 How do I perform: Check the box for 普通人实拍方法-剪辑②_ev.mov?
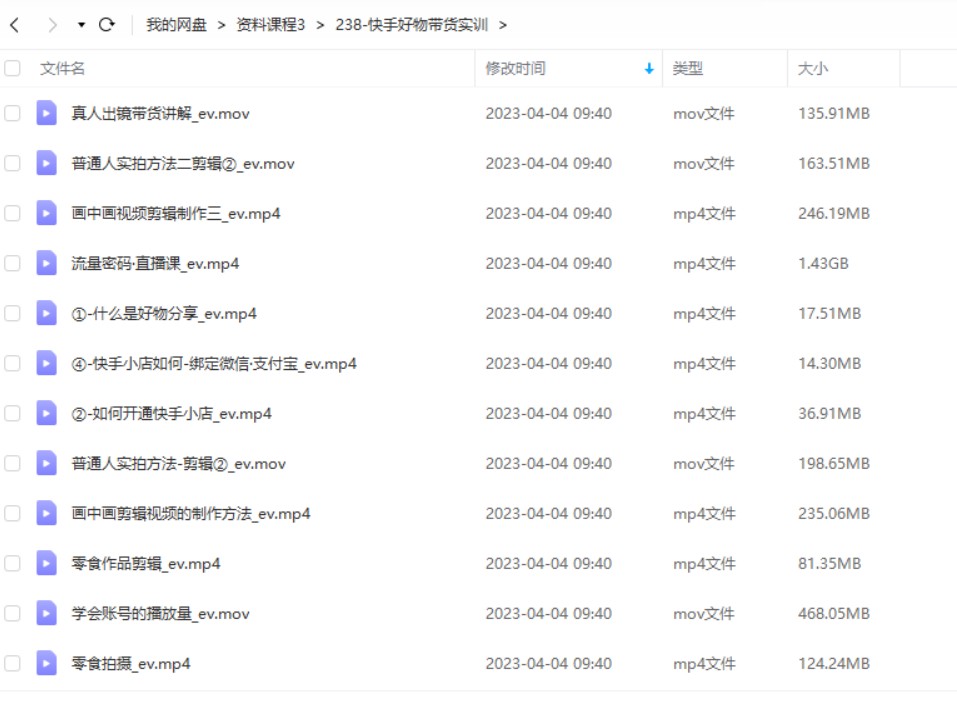coord(12,463)
